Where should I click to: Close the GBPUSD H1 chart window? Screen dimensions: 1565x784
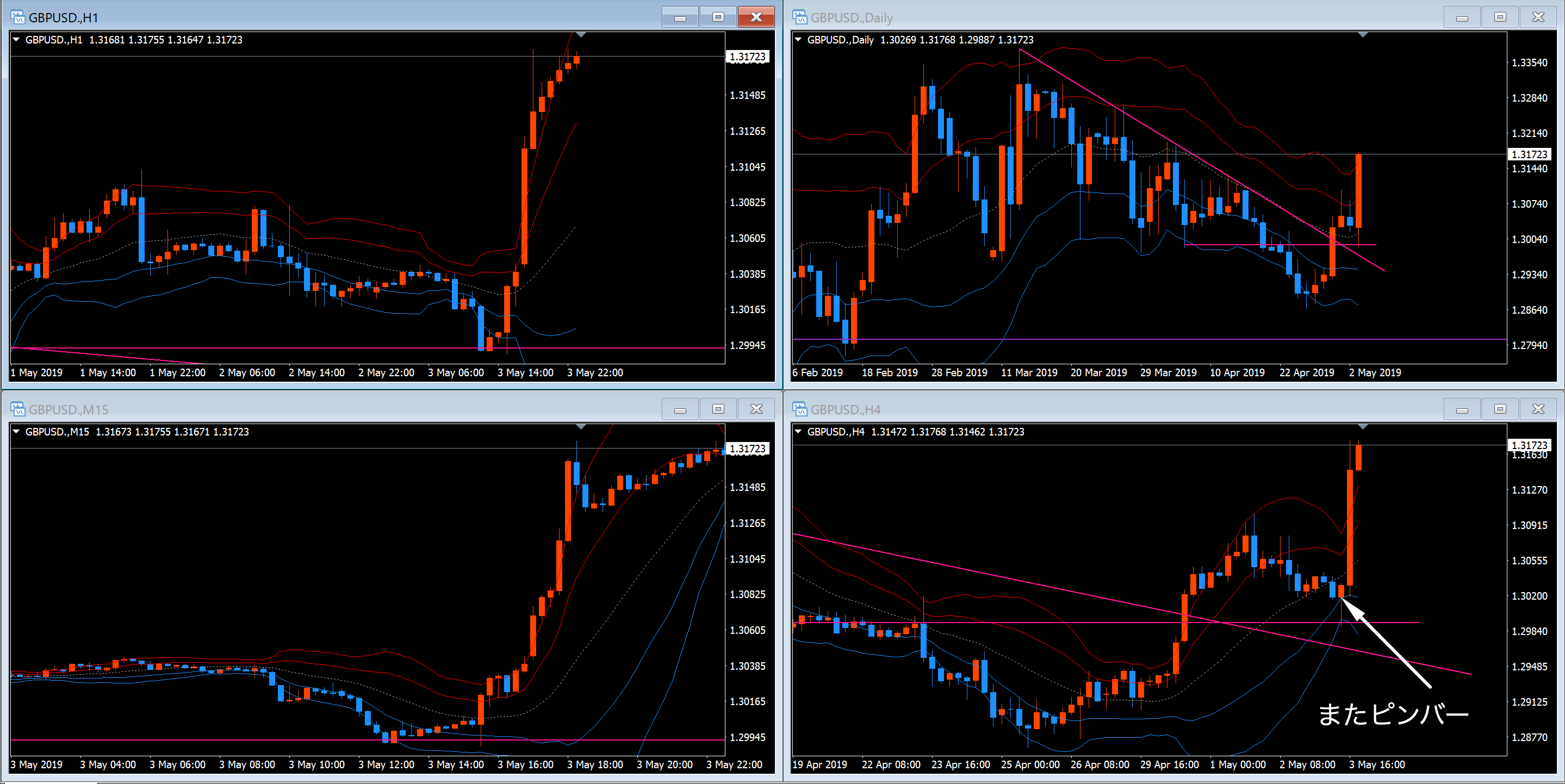(x=756, y=17)
